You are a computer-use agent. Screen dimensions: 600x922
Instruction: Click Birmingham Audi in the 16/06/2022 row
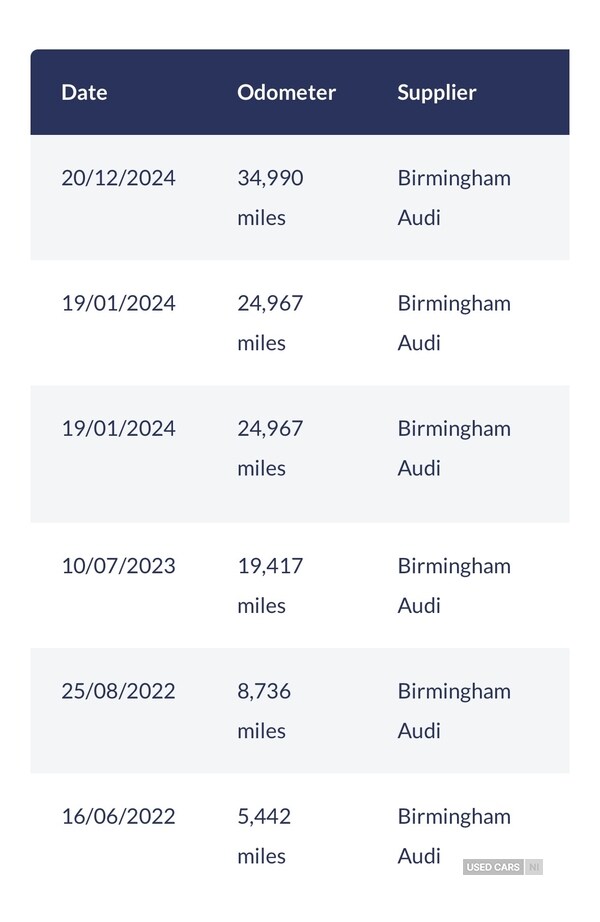(454, 835)
